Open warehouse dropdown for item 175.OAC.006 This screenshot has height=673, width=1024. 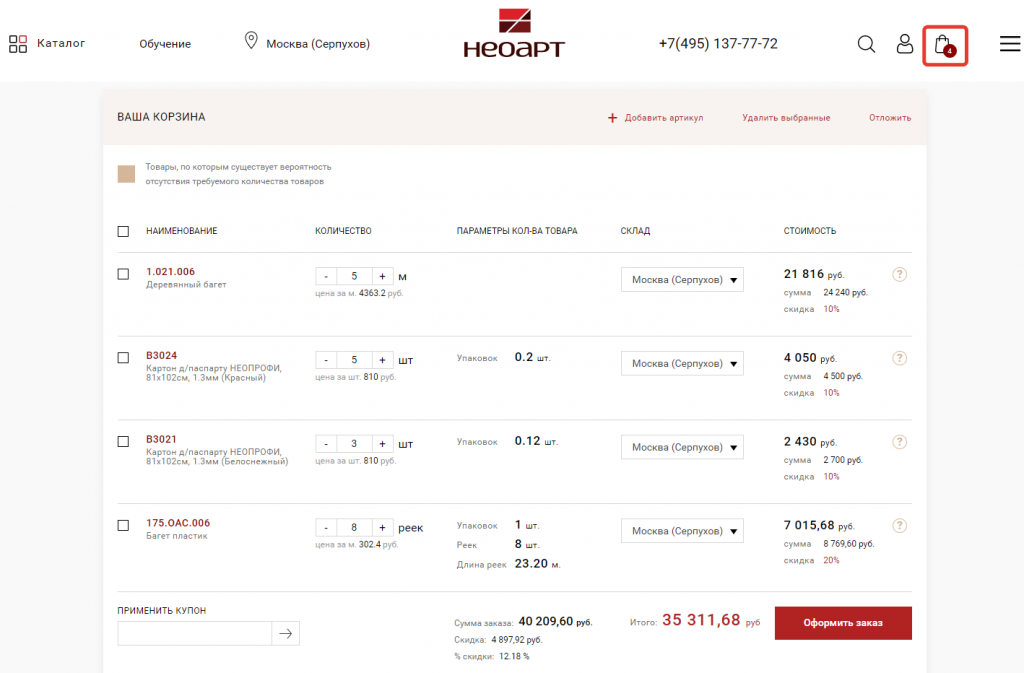(682, 531)
